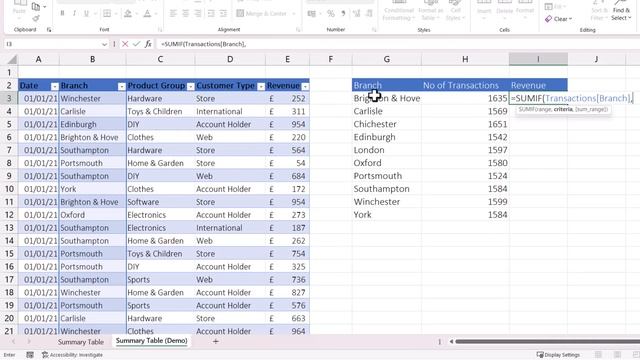Open the Borders button
Image resolution: width=640 pixels, height=360 pixels.
coord(107,13)
